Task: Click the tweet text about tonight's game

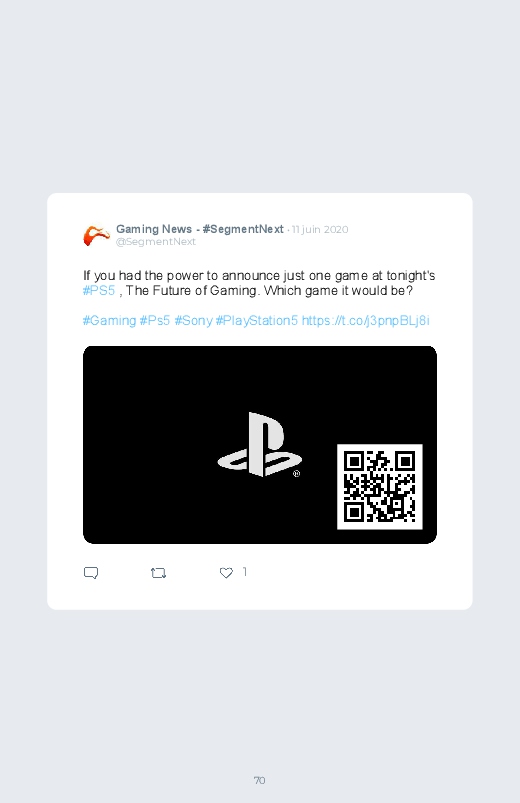Action: click(259, 283)
